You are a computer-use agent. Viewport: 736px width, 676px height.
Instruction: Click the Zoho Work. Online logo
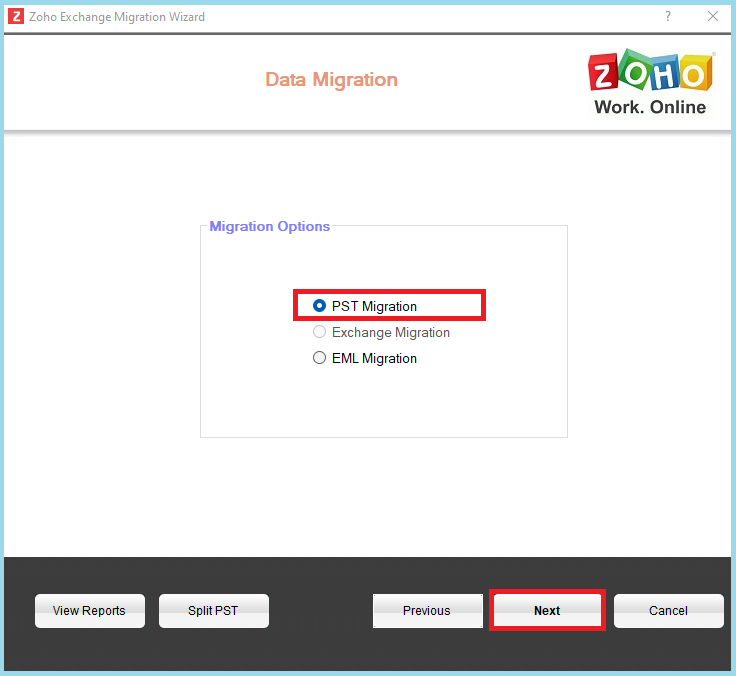point(651,83)
